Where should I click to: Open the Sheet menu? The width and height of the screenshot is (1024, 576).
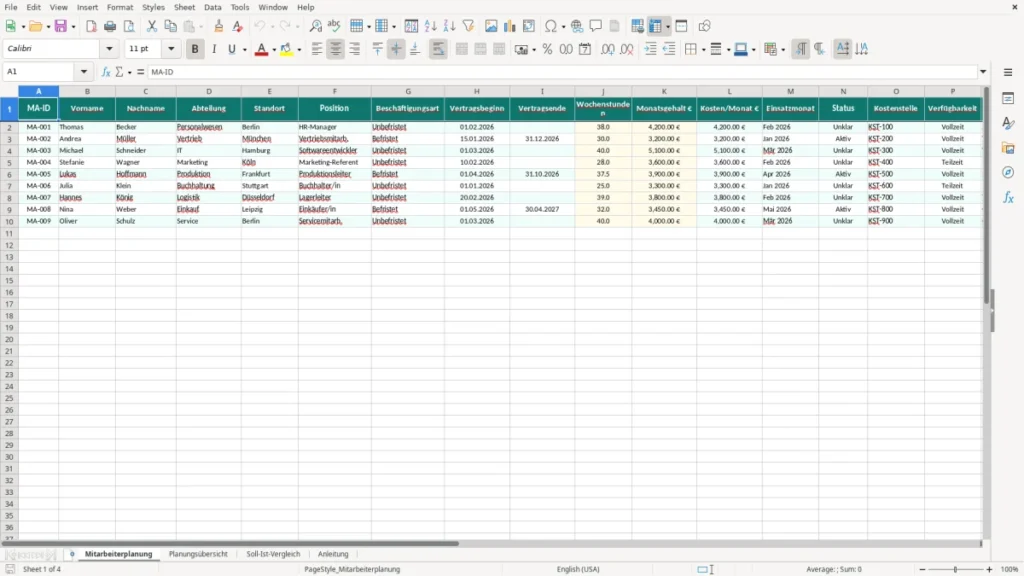(184, 7)
